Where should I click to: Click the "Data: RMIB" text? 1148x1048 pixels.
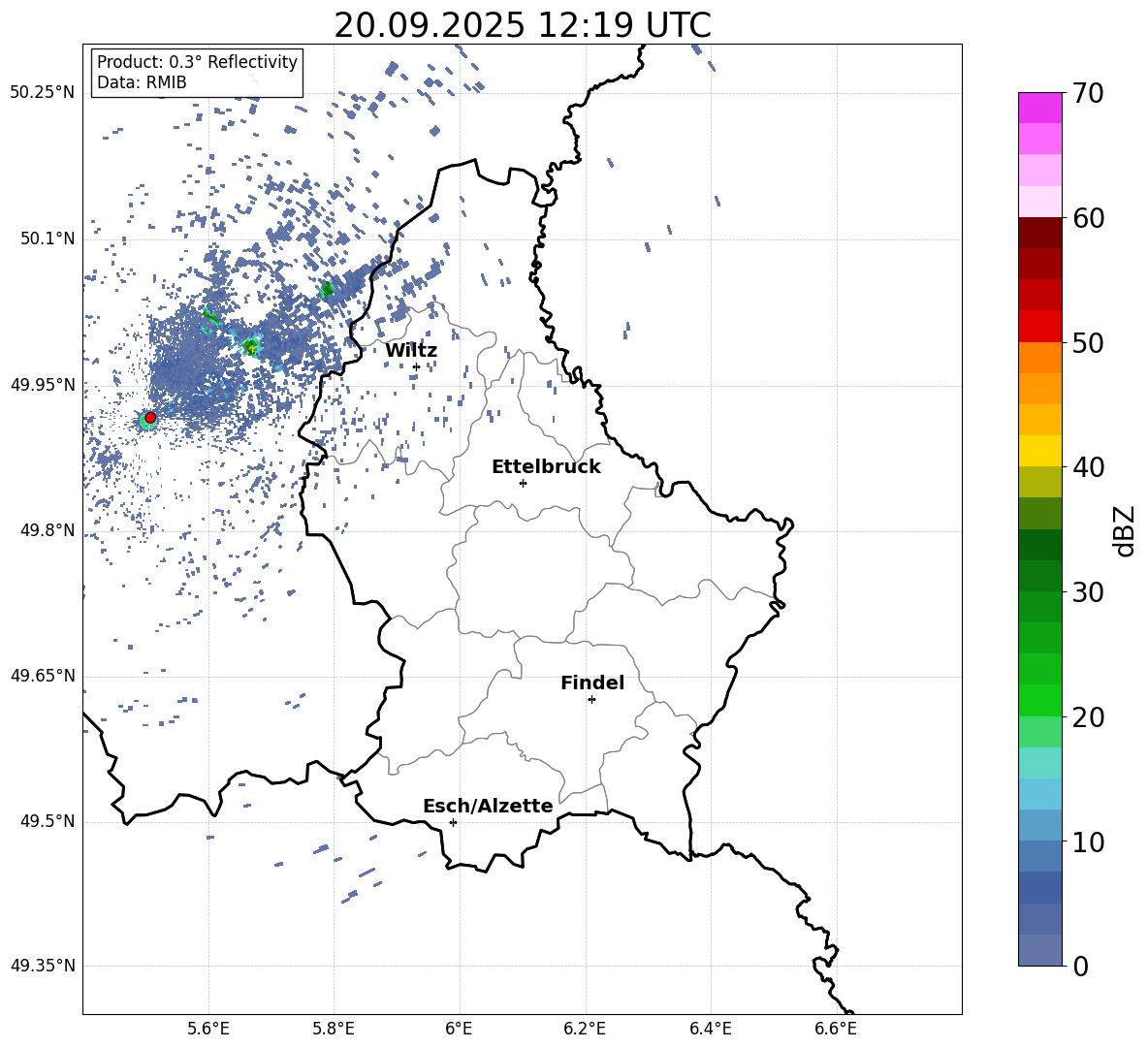pos(142,82)
